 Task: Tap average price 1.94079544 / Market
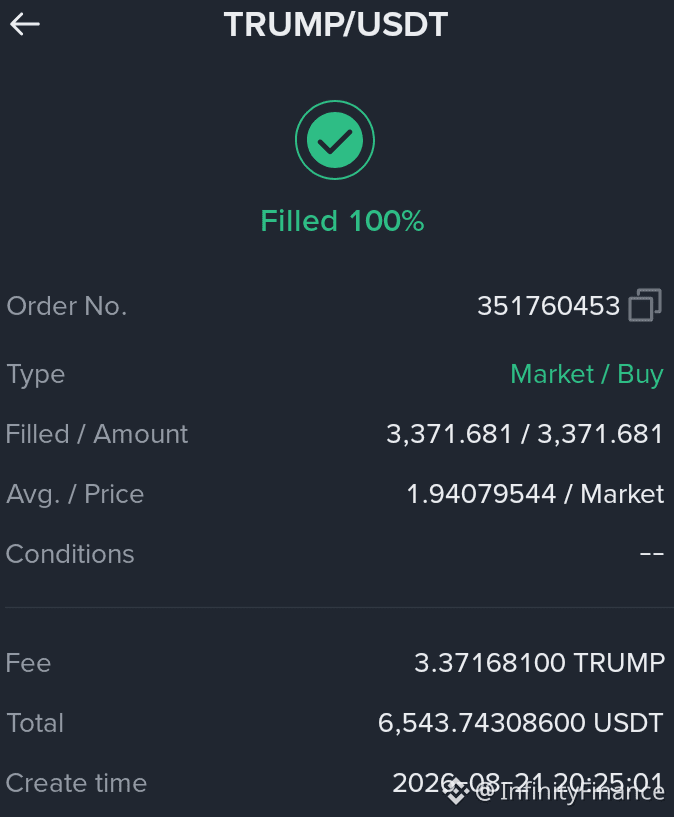[535, 494]
